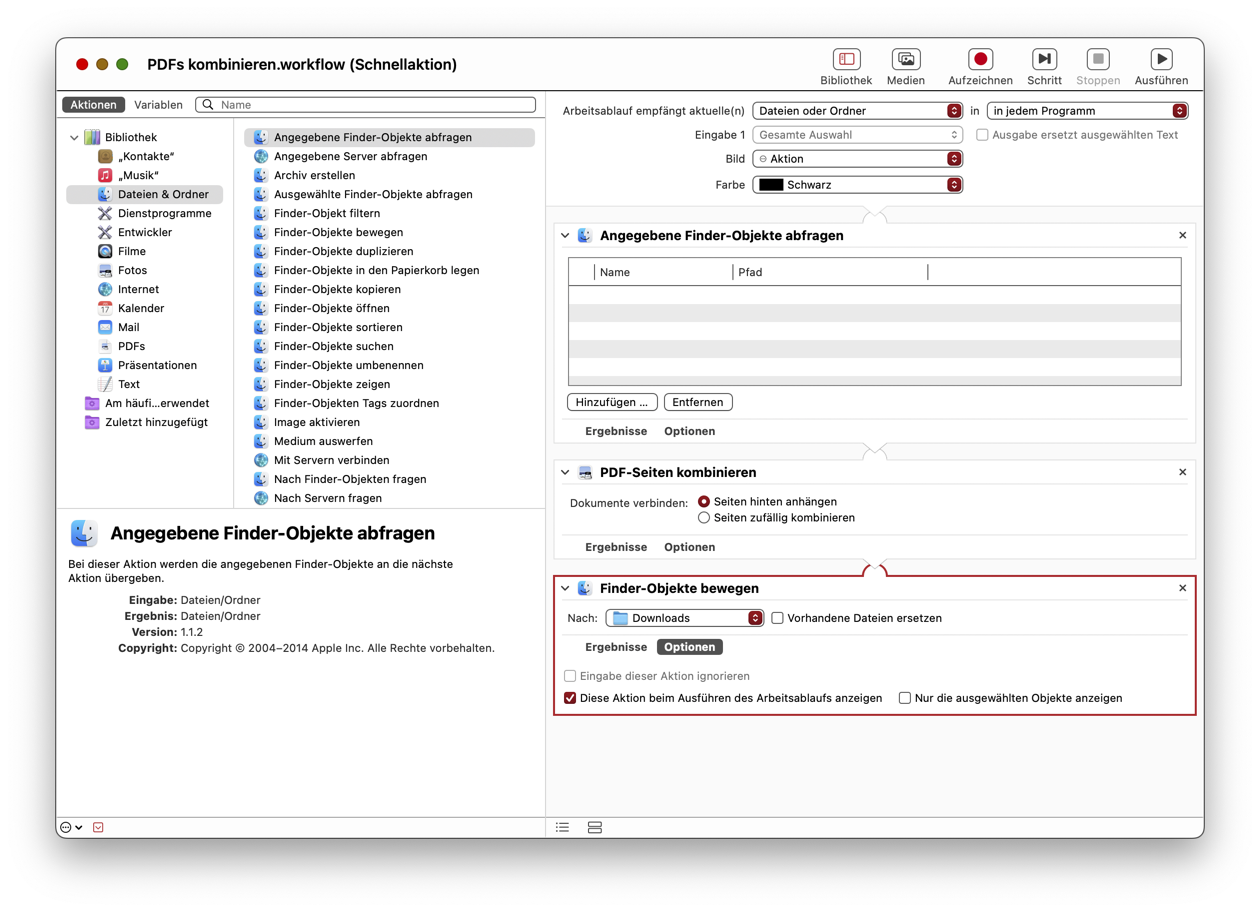Run the workflow with Ausführen button

point(1161,60)
